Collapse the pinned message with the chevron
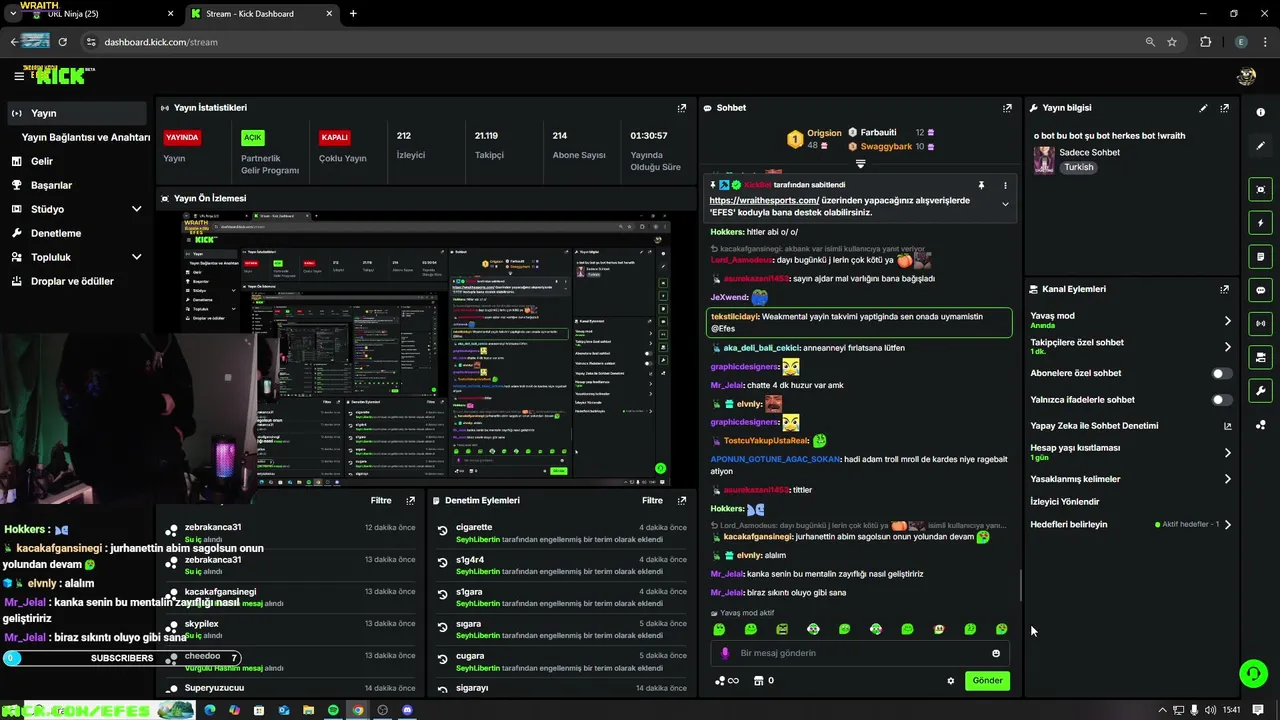Image resolution: width=1280 pixels, height=720 pixels. pos(1005,204)
